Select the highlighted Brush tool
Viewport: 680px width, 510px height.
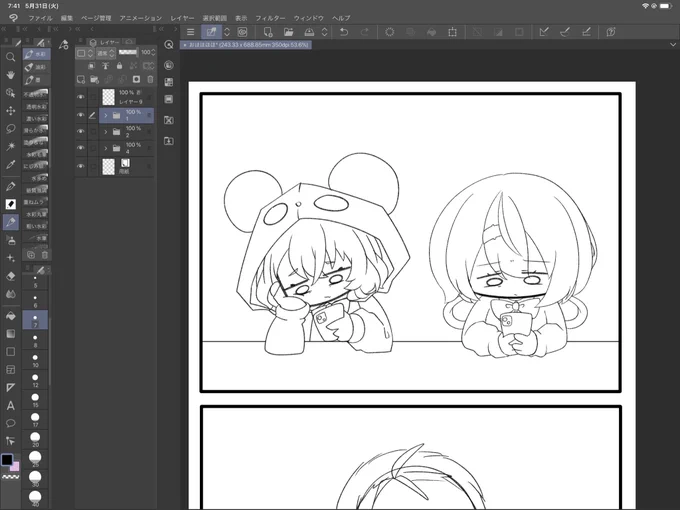click(10, 222)
